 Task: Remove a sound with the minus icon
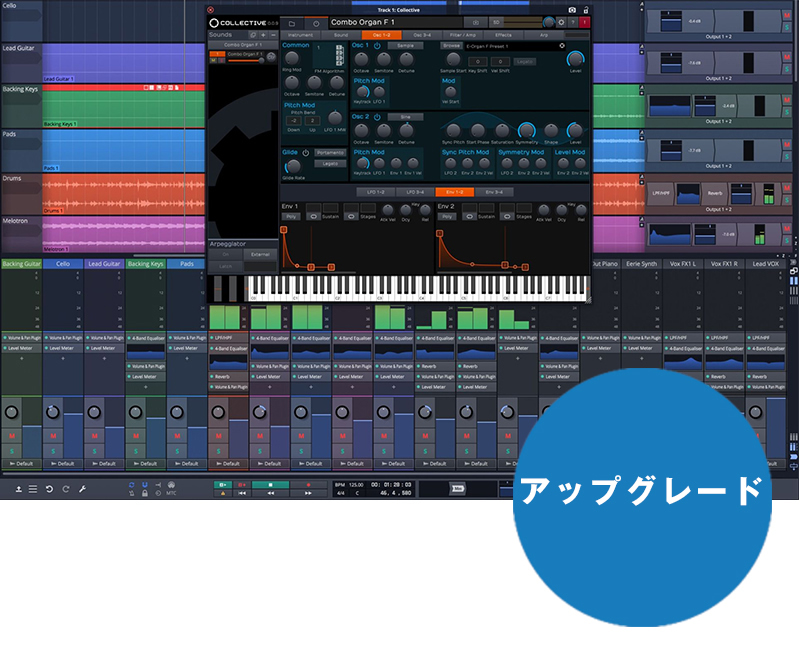coord(273,35)
